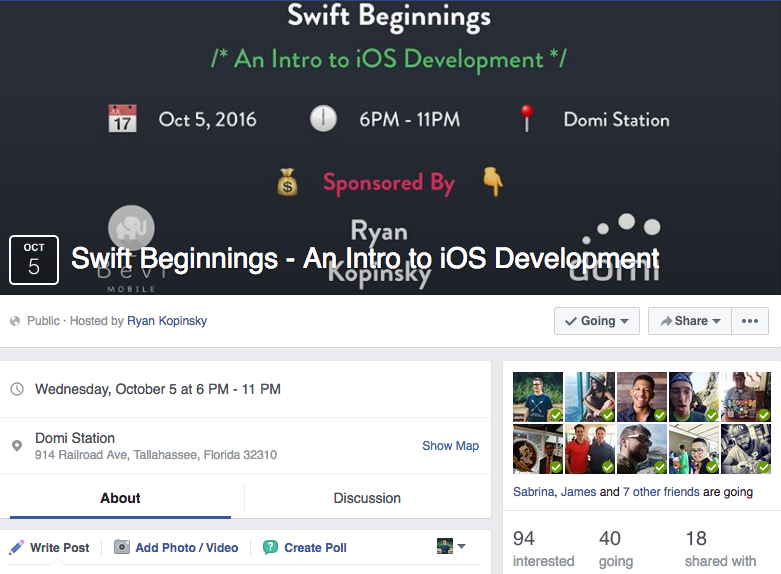Viewport: 781px width, 574px height.
Task: Click the pointing-down hand emoji in cover
Action: point(493,182)
